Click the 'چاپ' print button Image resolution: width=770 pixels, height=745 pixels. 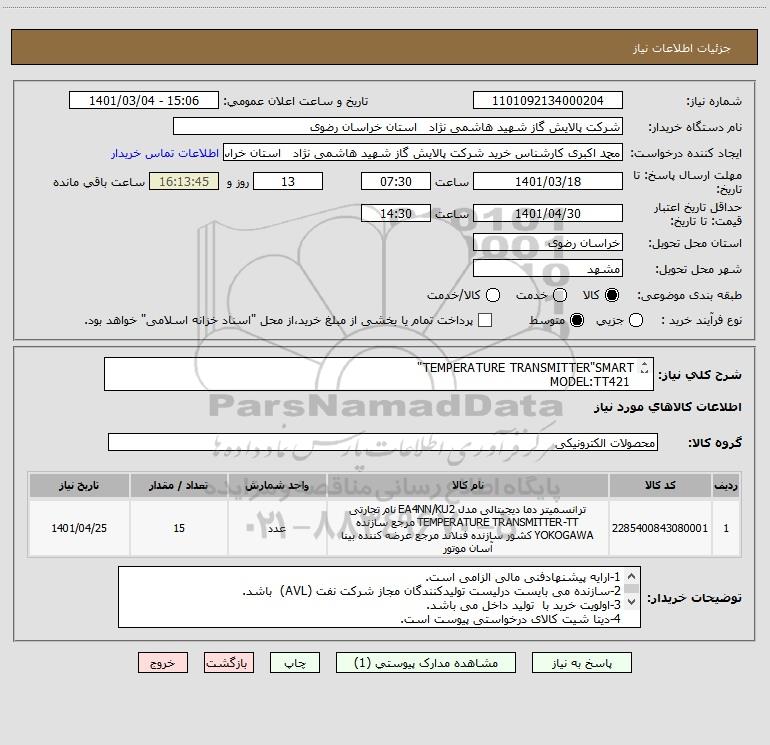(295, 663)
